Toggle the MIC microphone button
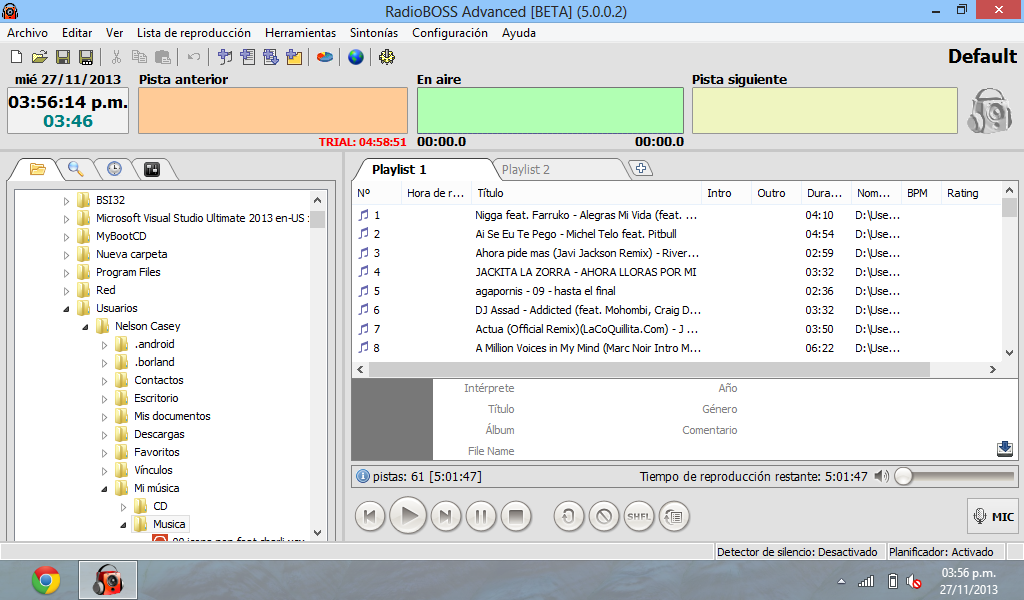This screenshot has height=600, width=1024. tap(993, 516)
